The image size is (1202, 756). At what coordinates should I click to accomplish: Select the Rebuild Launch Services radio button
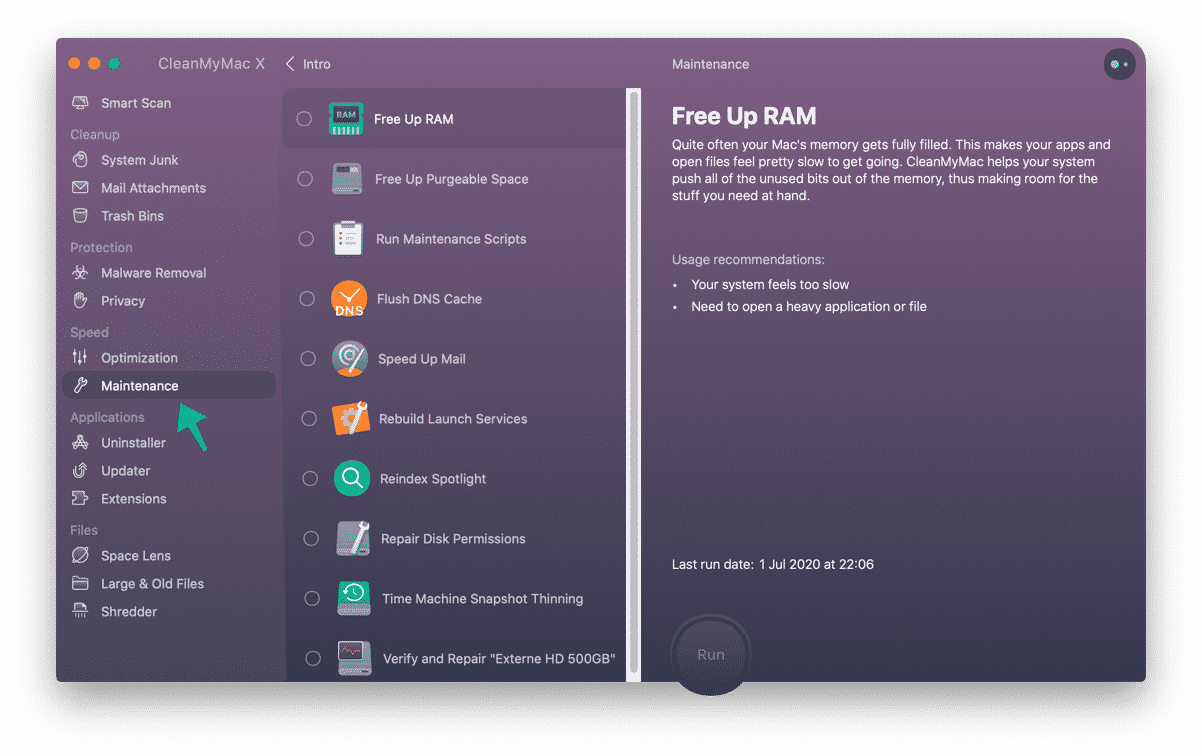tap(309, 419)
